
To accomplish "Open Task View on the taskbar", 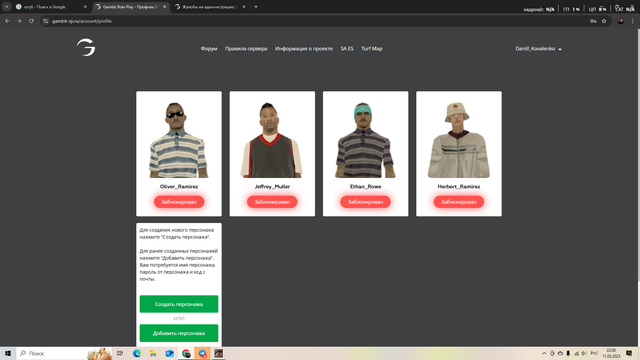I will click(120, 353).
